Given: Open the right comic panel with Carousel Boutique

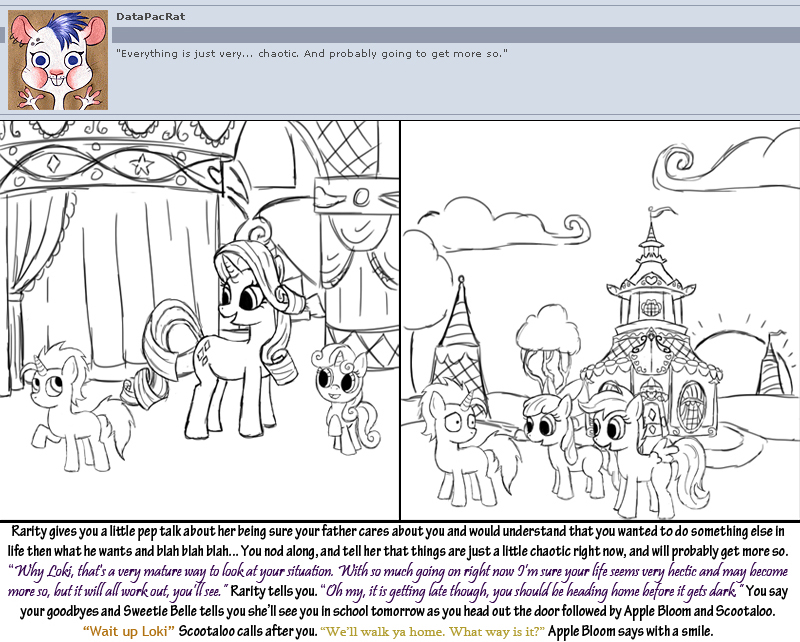Looking at the screenshot, I should coord(600,320).
